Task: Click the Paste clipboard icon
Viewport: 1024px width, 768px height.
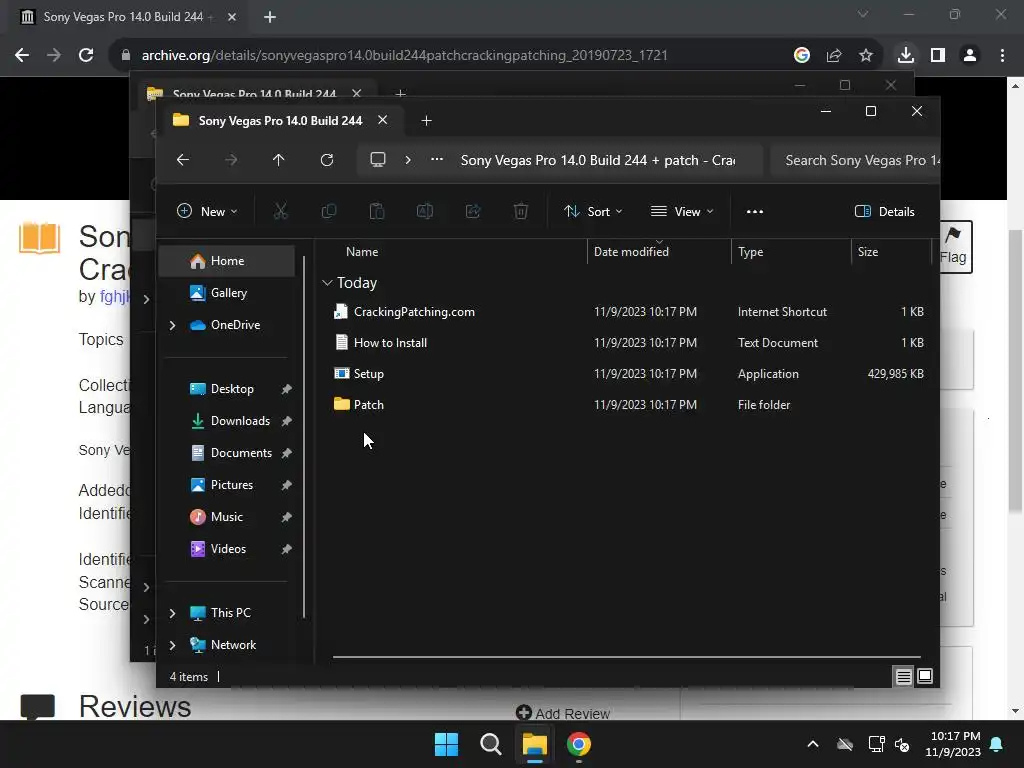Action: pyautogui.click(x=377, y=211)
